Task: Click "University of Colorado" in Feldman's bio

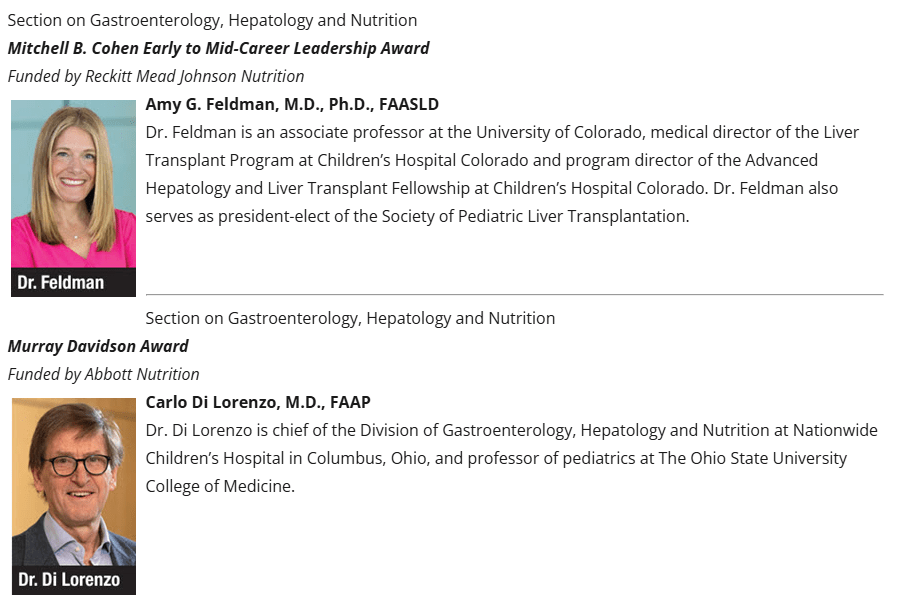Action: coord(562,132)
